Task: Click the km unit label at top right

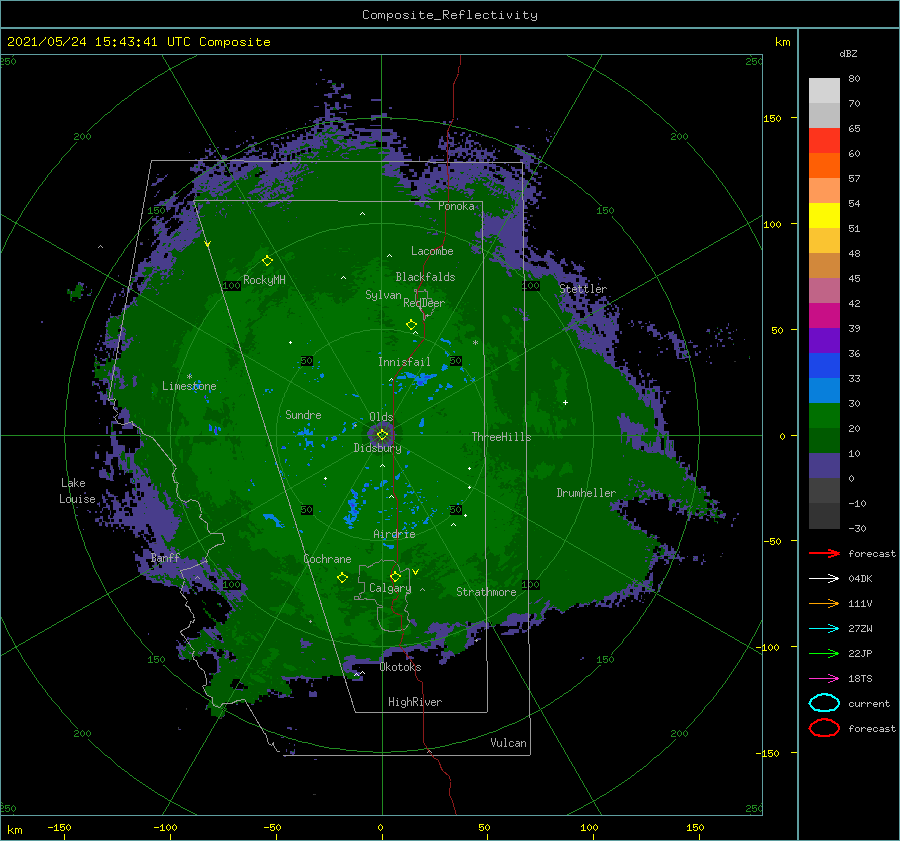Action: click(x=782, y=42)
